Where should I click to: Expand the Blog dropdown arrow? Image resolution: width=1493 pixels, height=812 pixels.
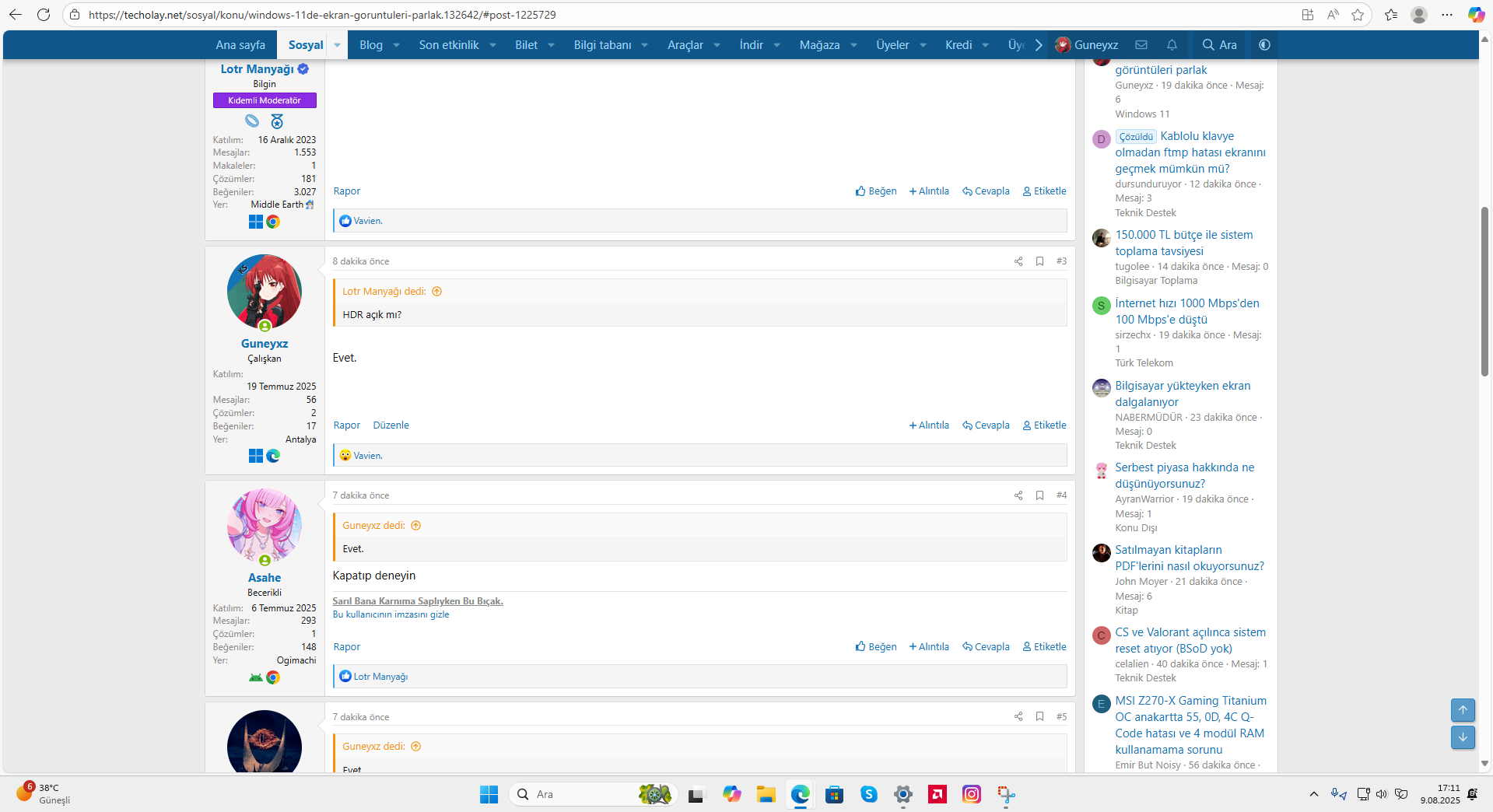click(x=396, y=45)
